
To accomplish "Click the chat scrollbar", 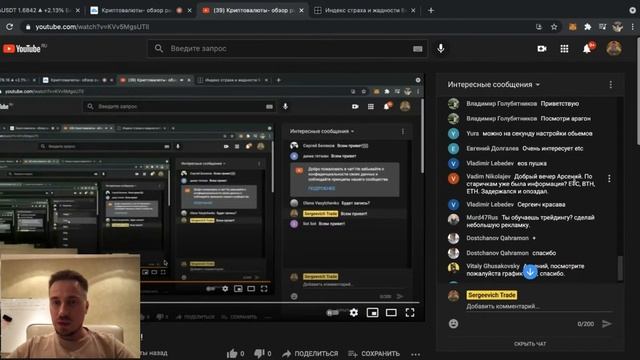I will (620, 268).
